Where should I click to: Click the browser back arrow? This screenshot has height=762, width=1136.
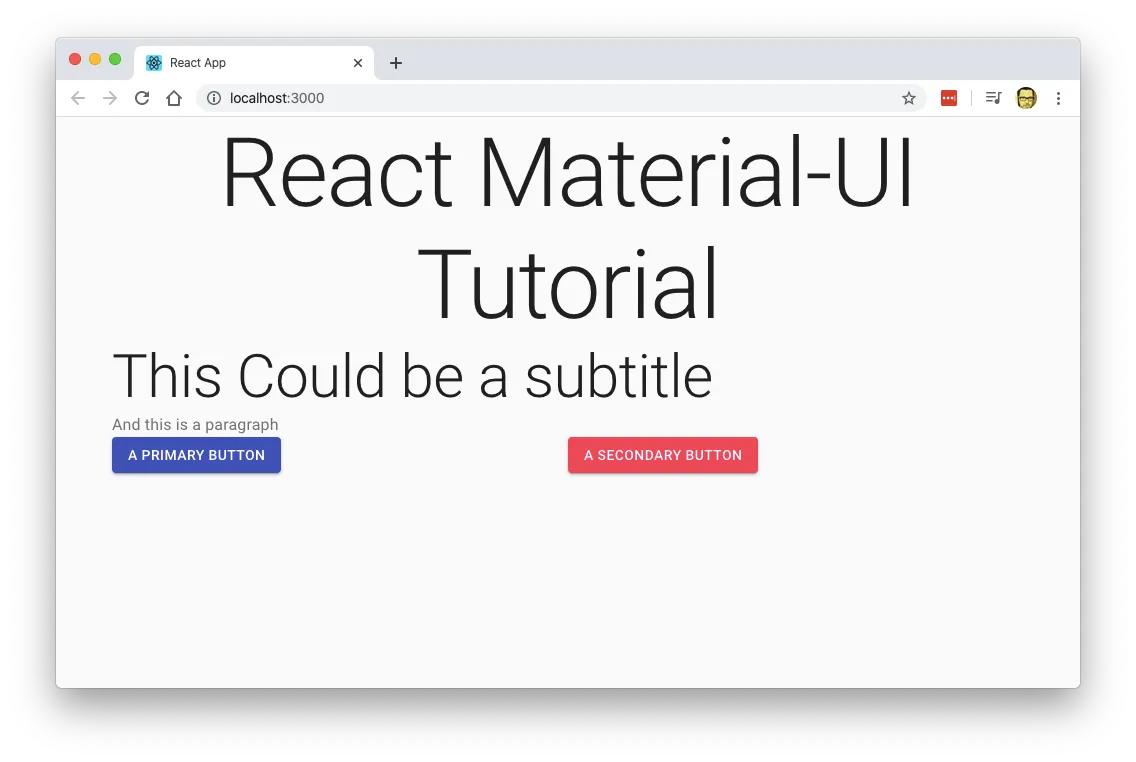point(78,98)
